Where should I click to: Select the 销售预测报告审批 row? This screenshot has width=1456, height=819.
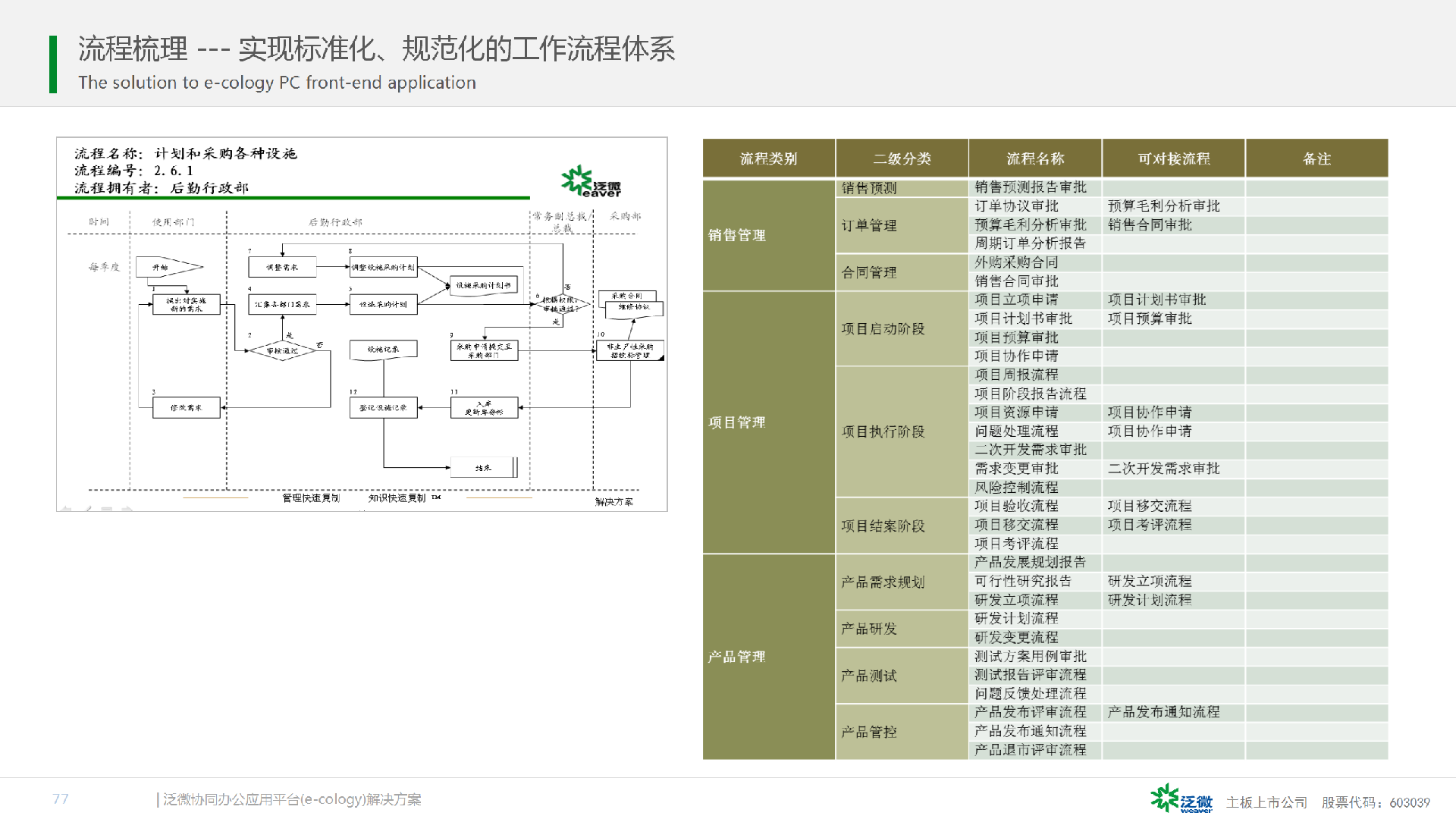[1178, 187]
